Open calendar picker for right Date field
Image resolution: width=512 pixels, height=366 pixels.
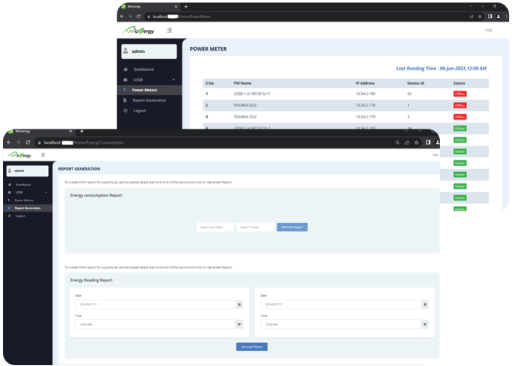pos(425,304)
